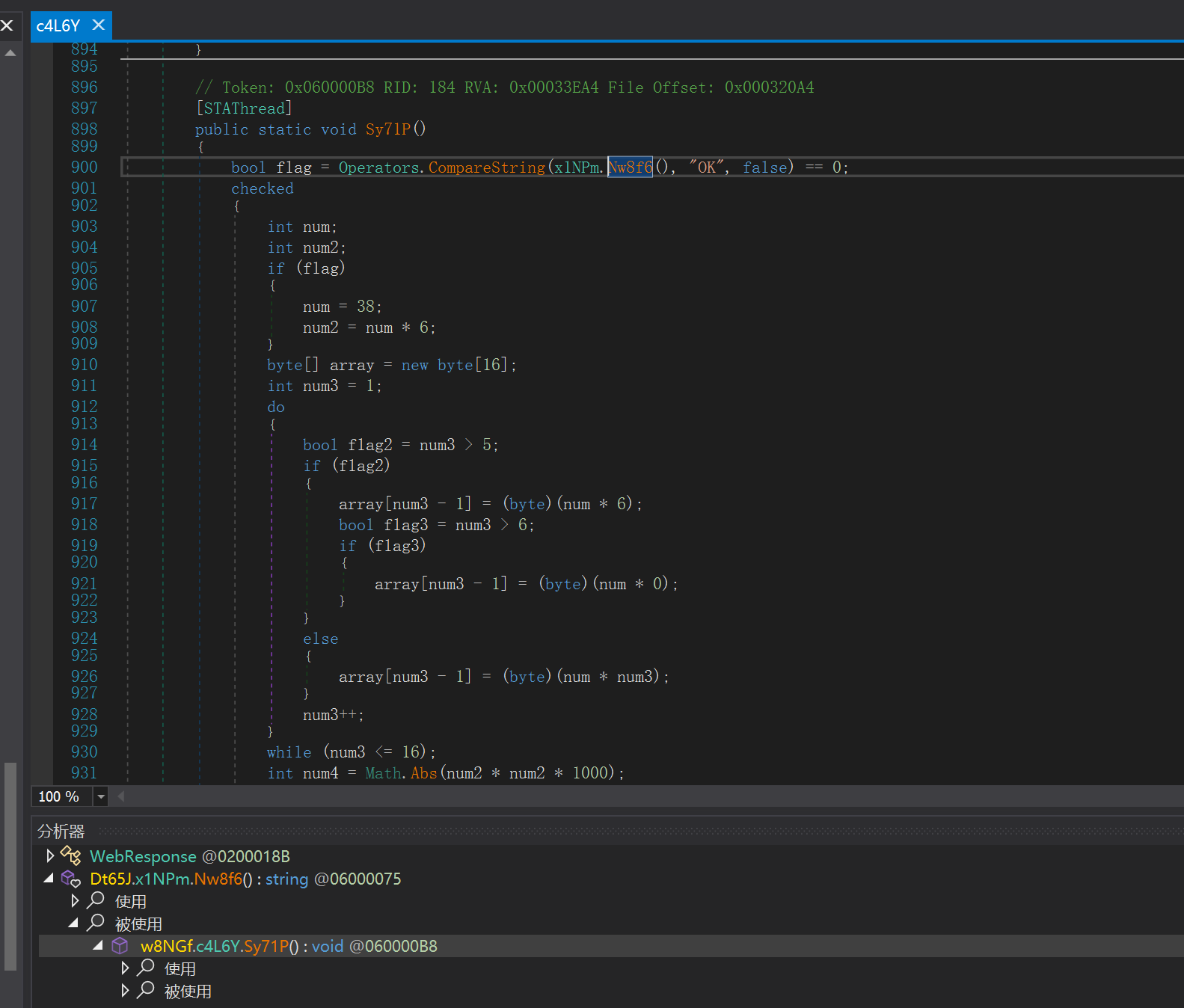
Task: Click magnifier icon beside 使用 under Sy71P
Action: (x=146, y=968)
